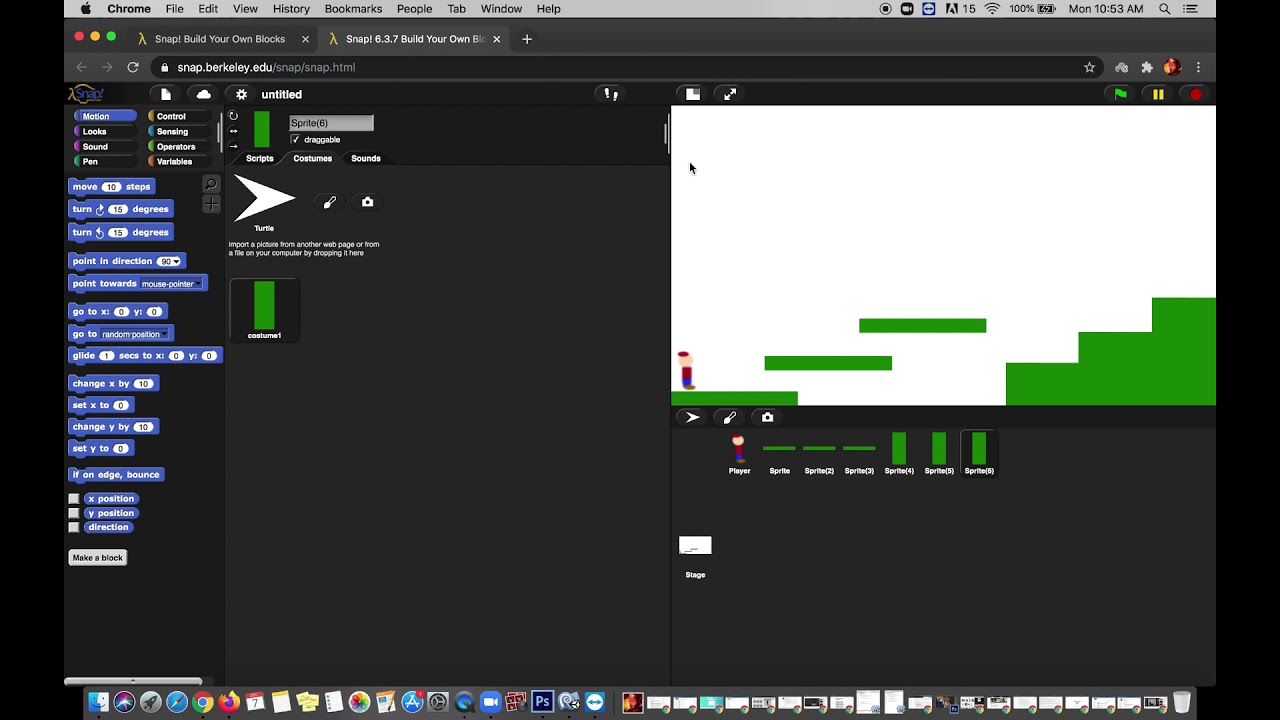This screenshot has width=1280, height=720.
Task: Take a camera snapshot for a new costume
Action: (x=367, y=202)
